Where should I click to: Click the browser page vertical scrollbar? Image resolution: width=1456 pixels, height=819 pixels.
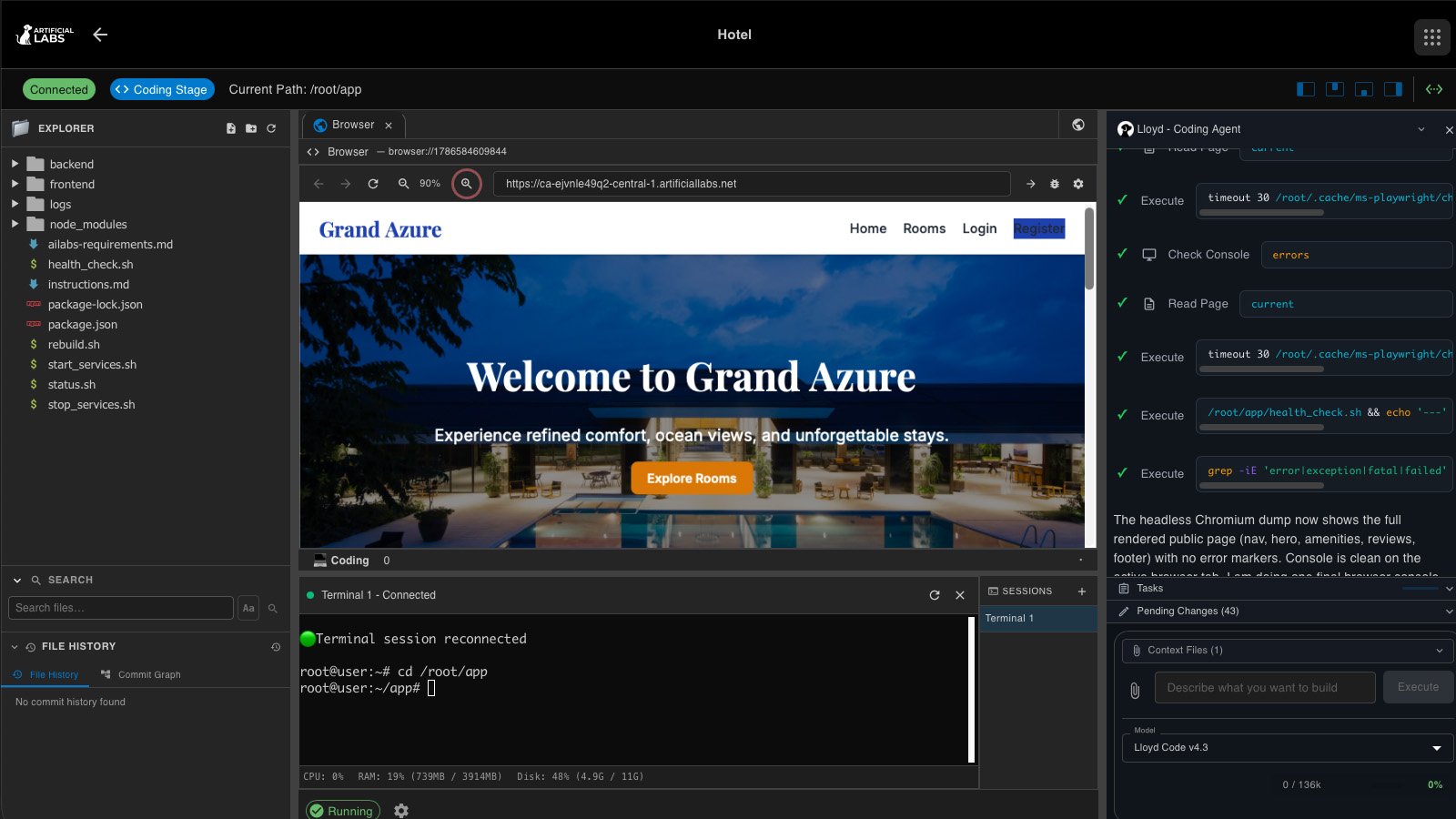[1089, 249]
